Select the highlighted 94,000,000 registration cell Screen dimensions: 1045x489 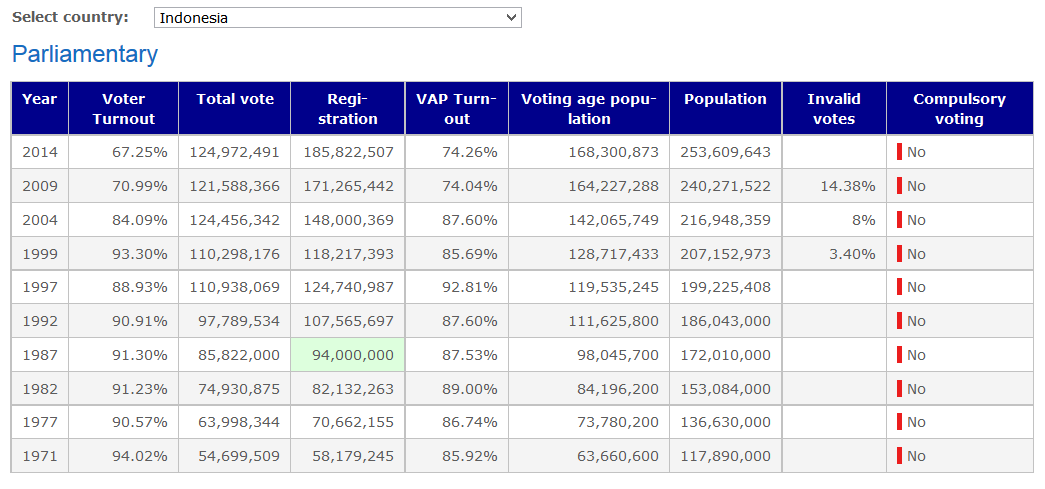pyautogui.click(x=348, y=355)
